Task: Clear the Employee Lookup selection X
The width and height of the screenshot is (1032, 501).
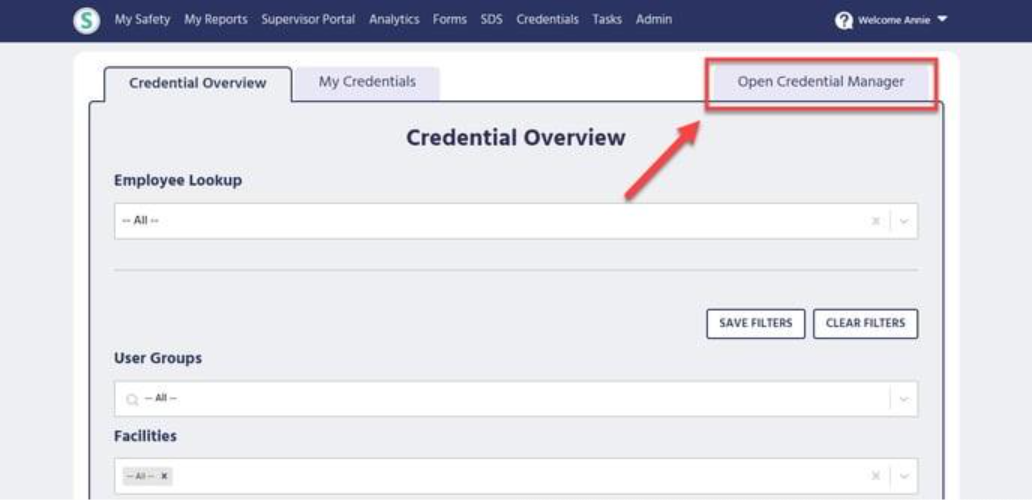Action: tap(875, 221)
